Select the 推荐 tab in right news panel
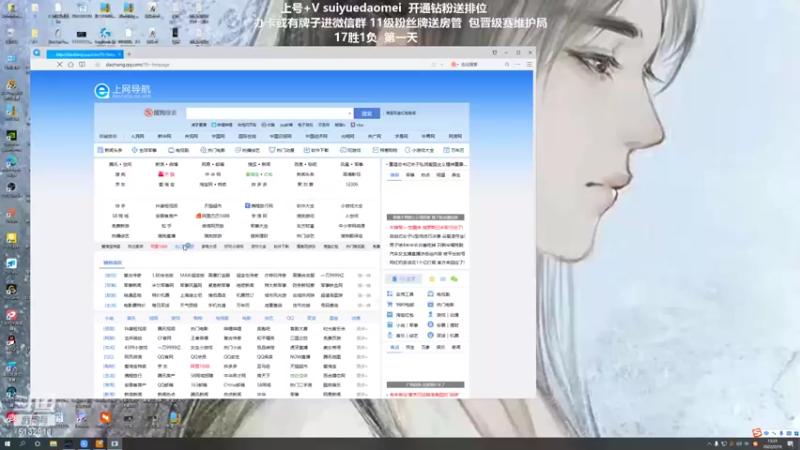This screenshot has width=800, height=450. point(394,175)
